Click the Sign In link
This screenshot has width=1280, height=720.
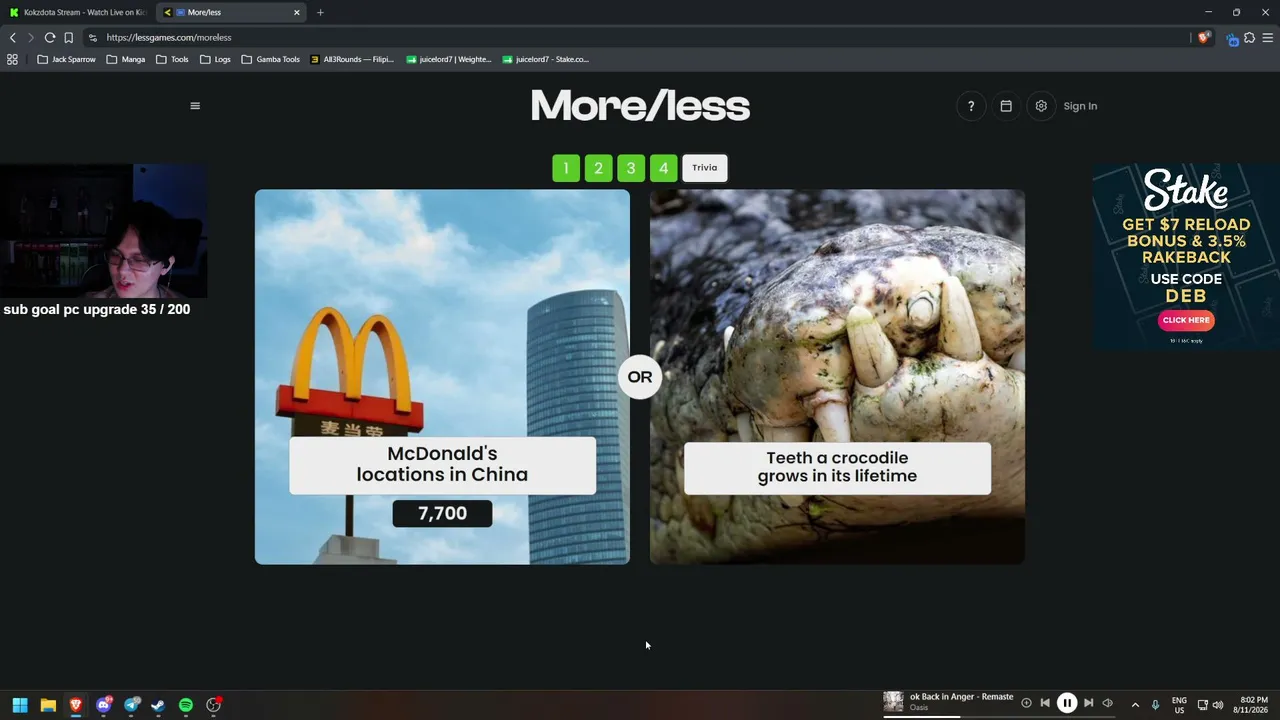coord(1080,106)
